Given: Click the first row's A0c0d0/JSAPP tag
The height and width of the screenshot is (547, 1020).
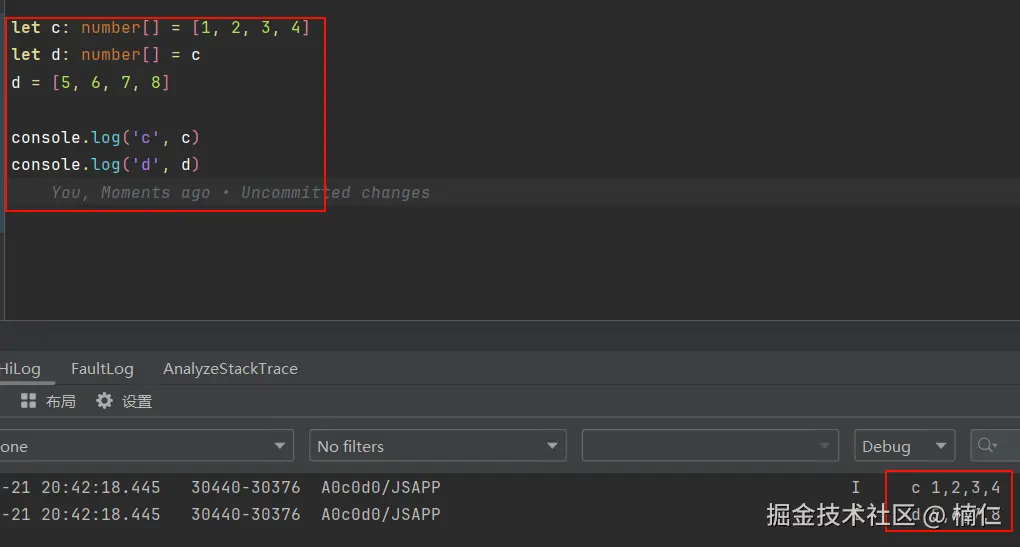Looking at the screenshot, I should tap(381, 487).
